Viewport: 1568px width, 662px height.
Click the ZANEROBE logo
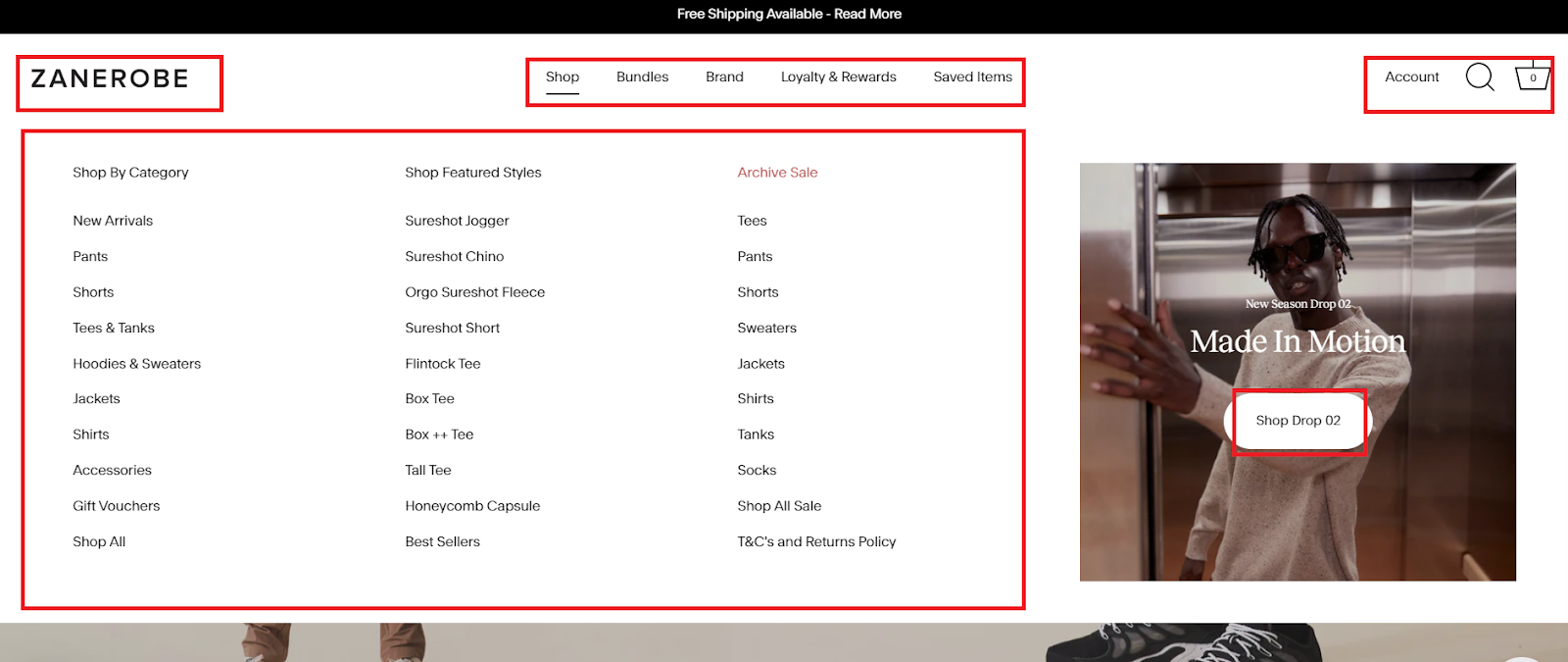(x=110, y=78)
